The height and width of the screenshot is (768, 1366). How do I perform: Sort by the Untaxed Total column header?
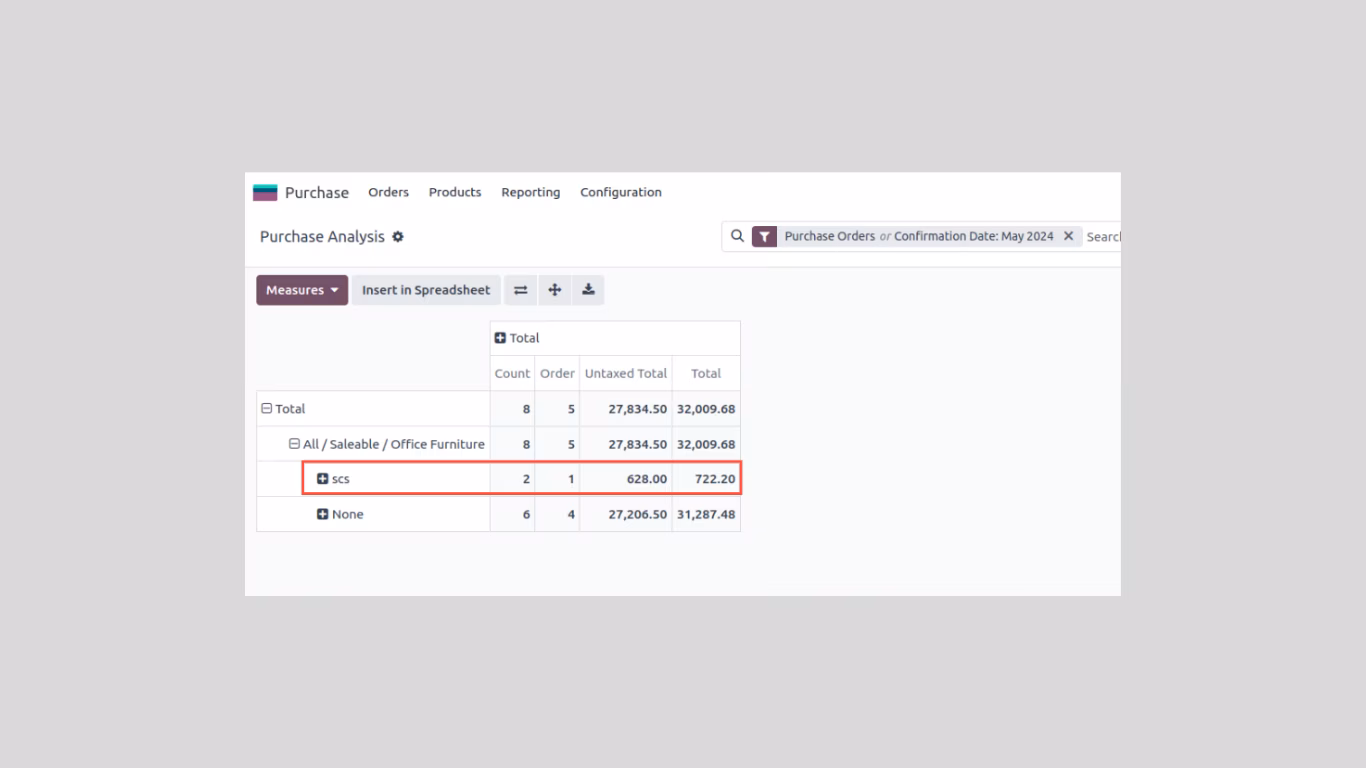[x=626, y=373]
